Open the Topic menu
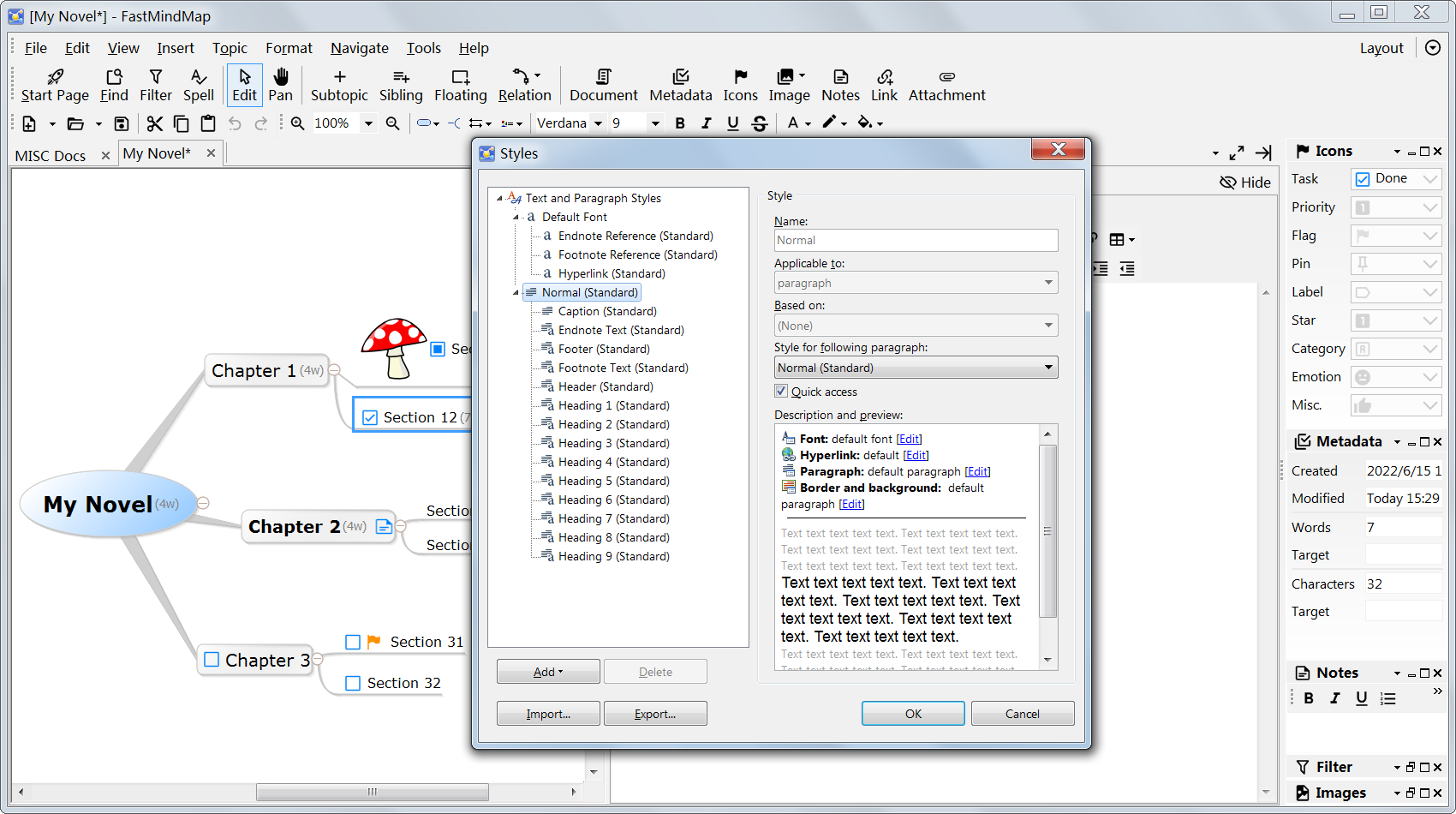The image size is (1456, 814). tap(230, 48)
